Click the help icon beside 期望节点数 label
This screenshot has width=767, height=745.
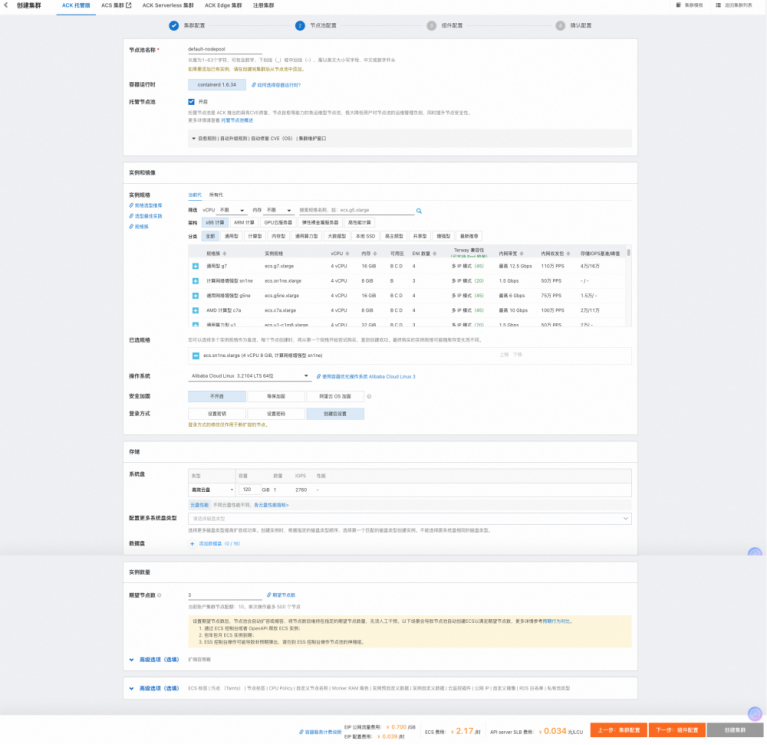coord(159,595)
